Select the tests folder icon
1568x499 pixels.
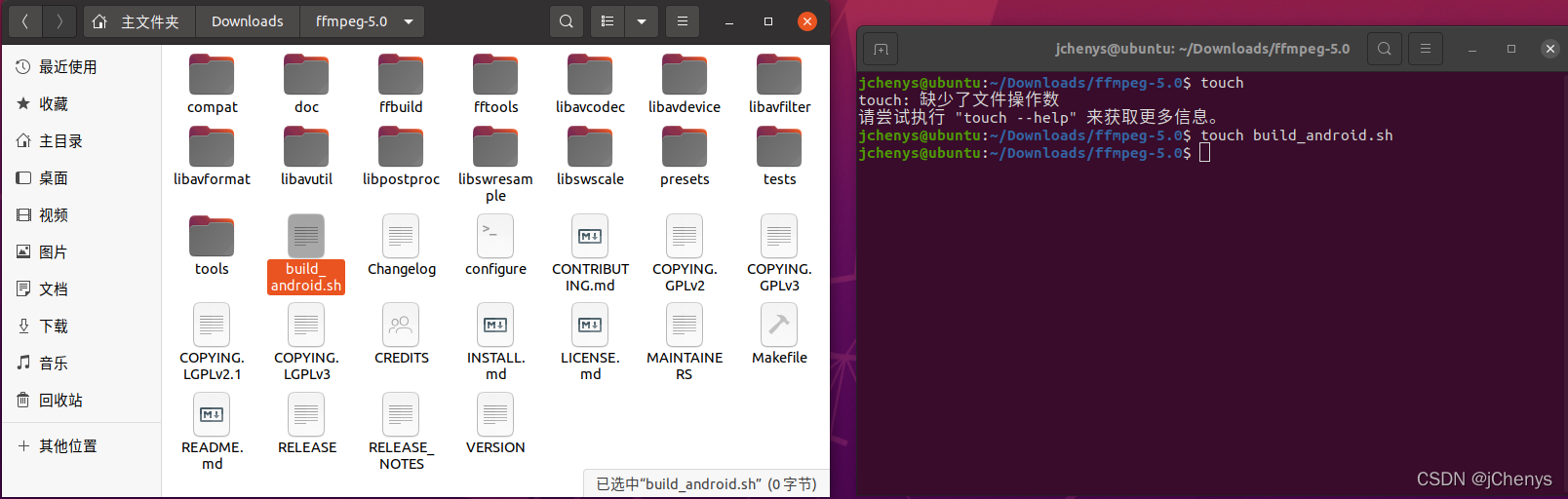pos(779,146)
